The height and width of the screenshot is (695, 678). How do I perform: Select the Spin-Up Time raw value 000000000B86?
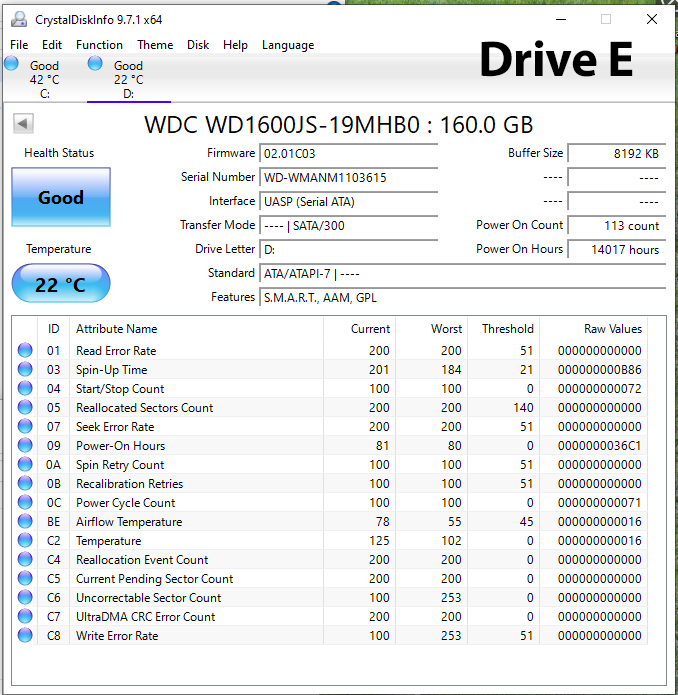(x=600, y=370)
